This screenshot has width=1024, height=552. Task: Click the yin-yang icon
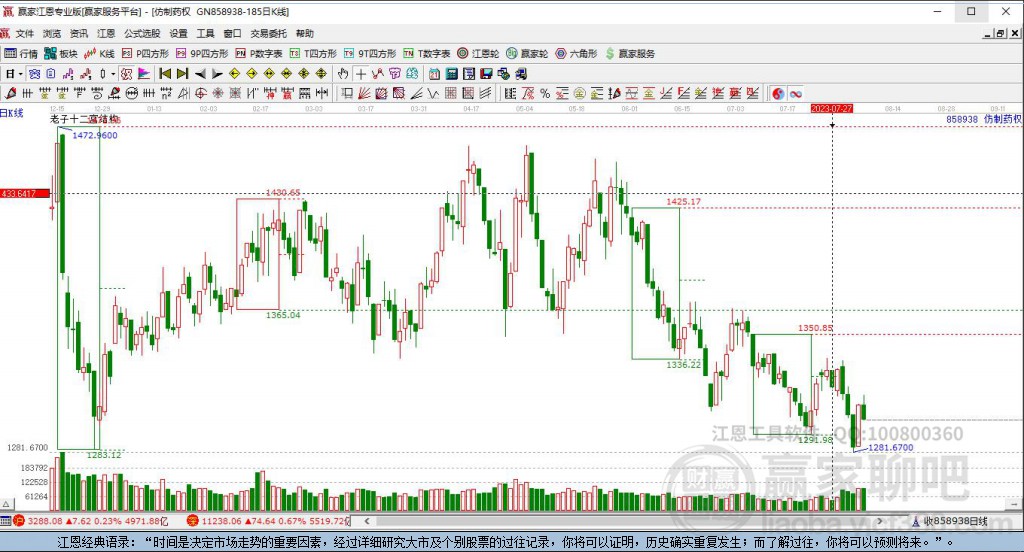(778, 93)
